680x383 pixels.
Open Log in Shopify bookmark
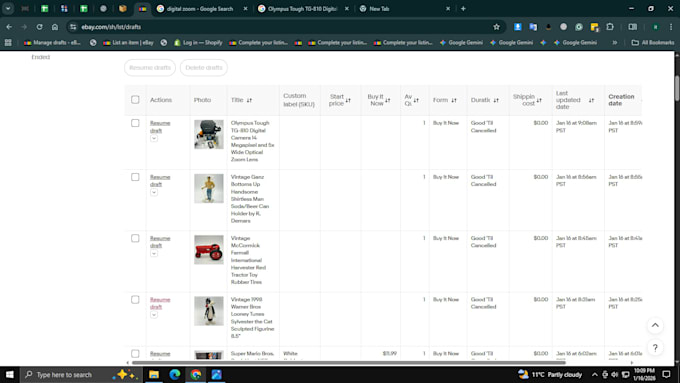coord(198,43)
